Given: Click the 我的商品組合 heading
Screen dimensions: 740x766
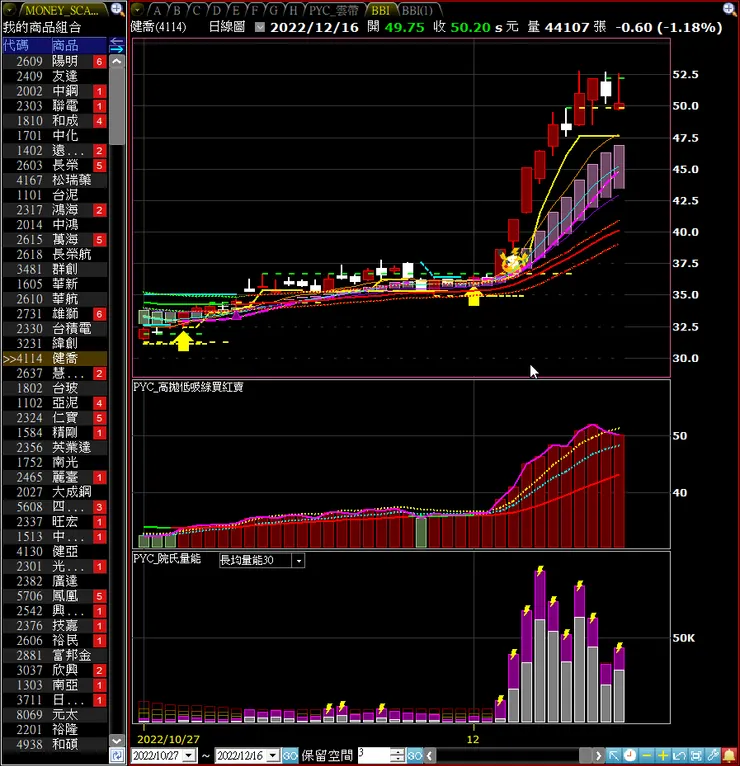Looking at the screenshot, I should click(x=42, y=27).
